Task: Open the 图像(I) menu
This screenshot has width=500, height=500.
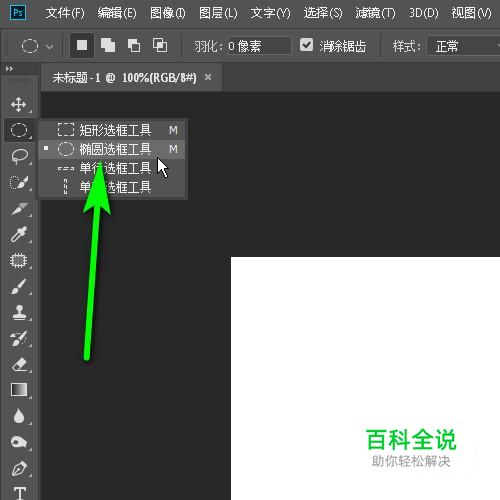Action: coord(168,13)
